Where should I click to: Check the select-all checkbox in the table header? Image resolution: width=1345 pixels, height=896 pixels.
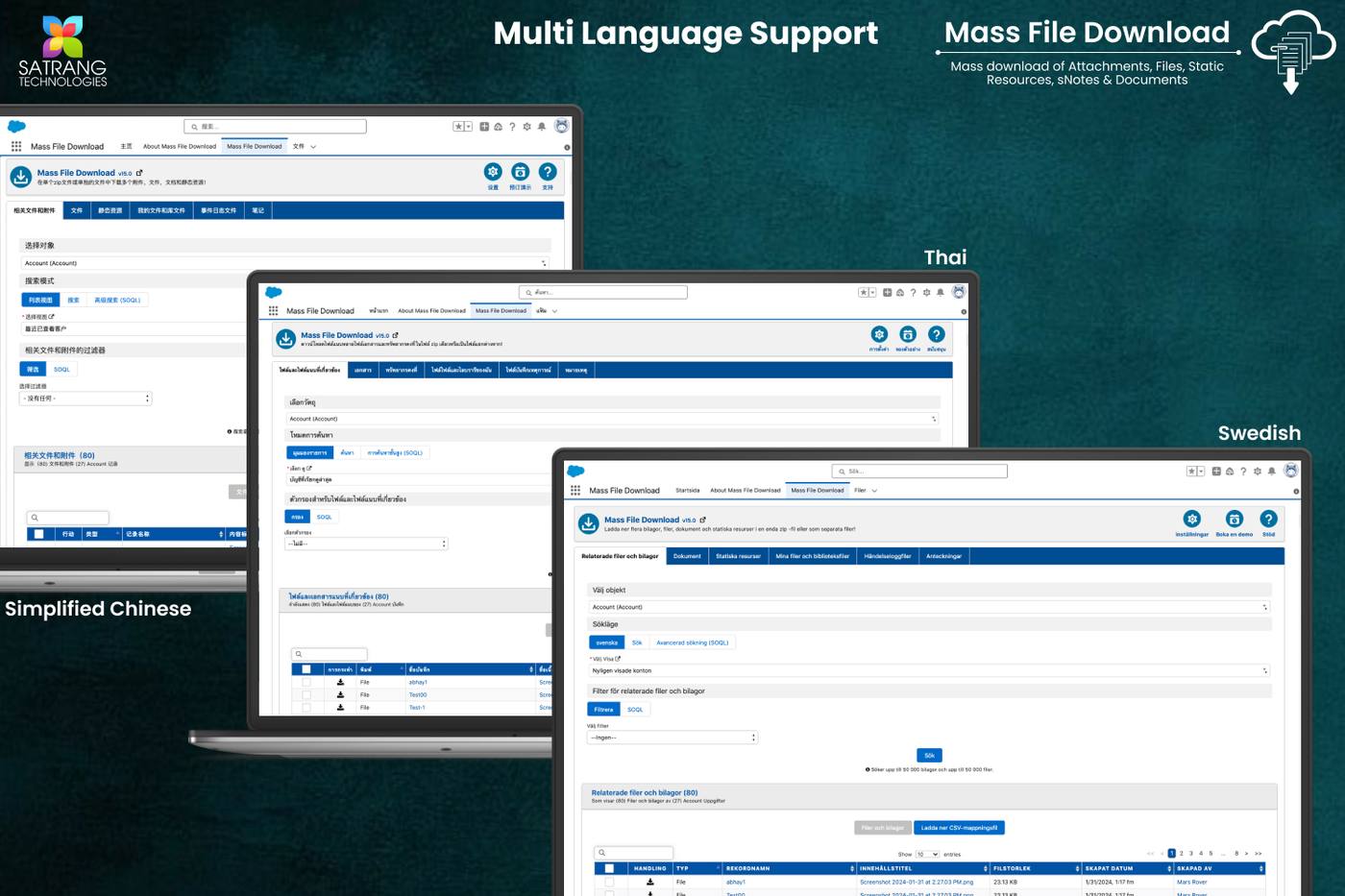click(x=608, y=868)
